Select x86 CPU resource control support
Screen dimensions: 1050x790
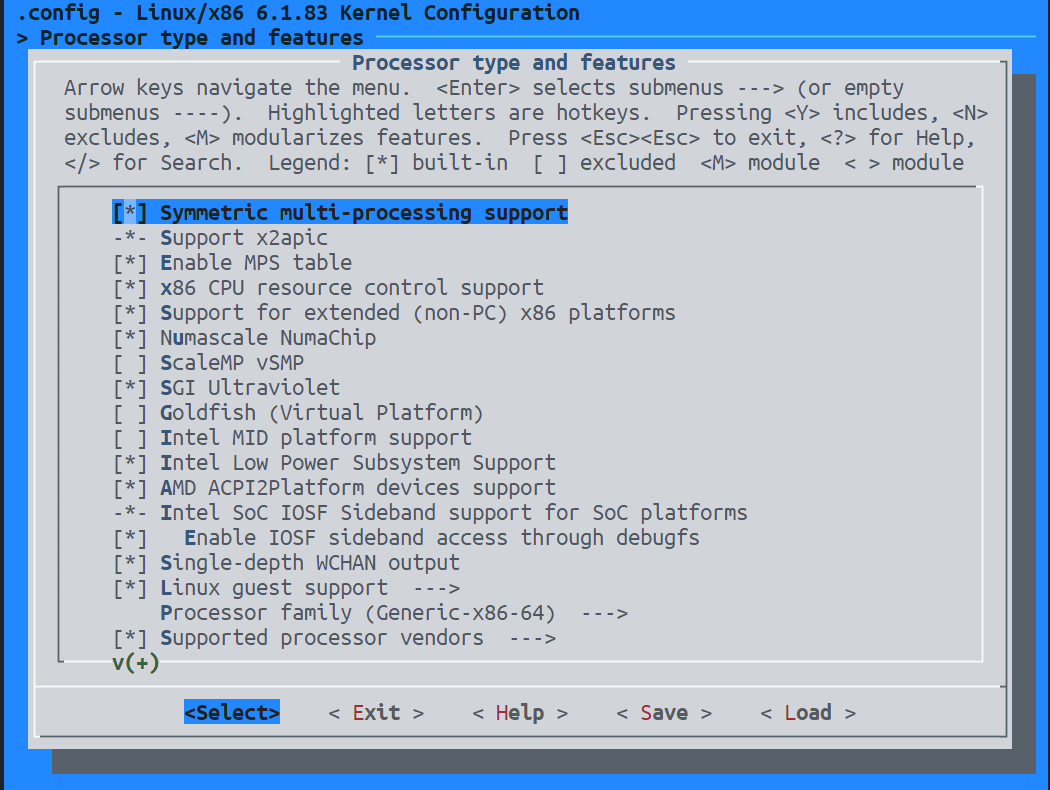(351, 288)
